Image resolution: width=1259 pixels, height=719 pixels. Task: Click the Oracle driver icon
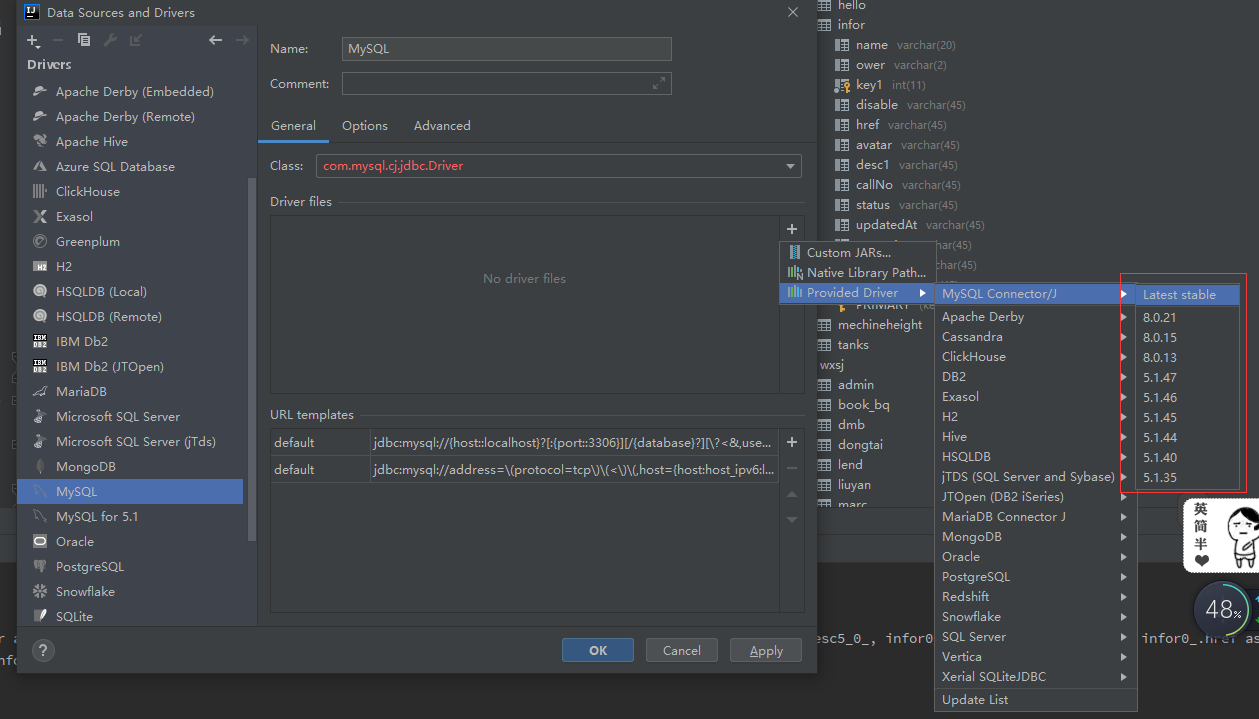(x=40, y=541)
